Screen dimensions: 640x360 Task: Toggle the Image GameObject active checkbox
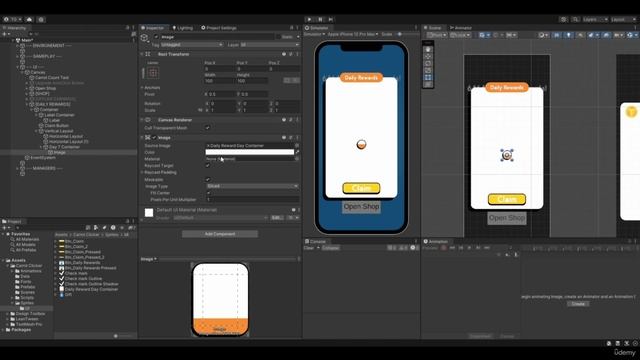point(156,37)
